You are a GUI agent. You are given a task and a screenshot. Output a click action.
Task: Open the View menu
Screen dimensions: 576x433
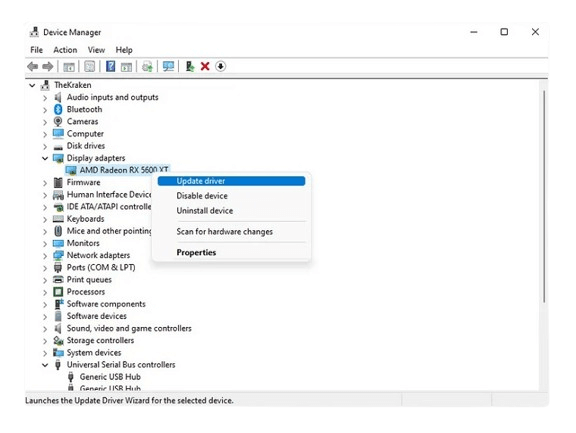(x=96, y=50)
